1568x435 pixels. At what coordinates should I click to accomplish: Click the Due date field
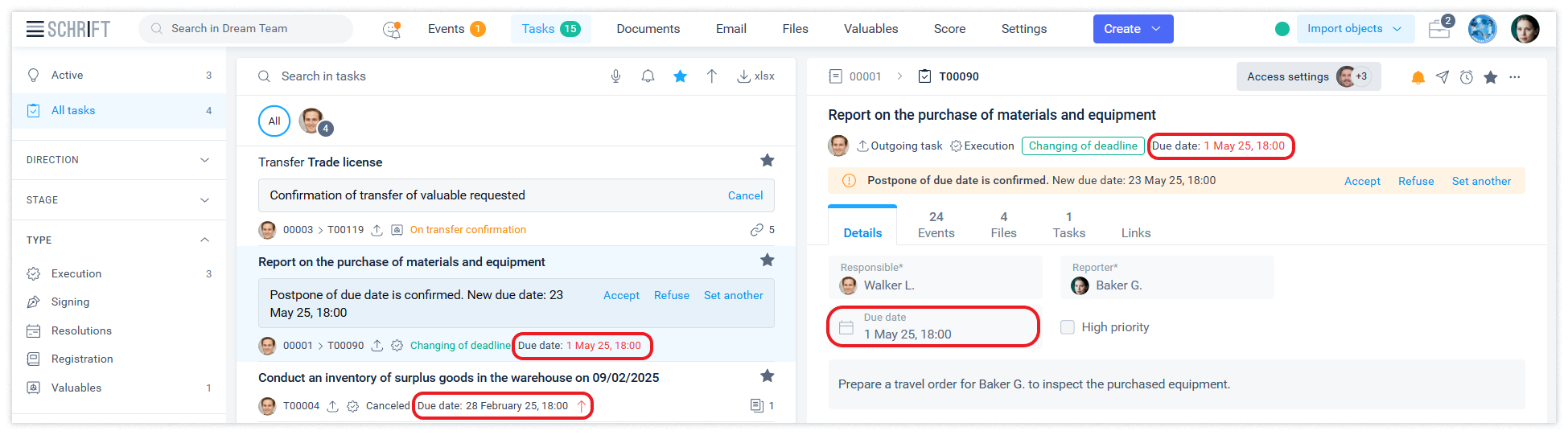(933, 327)
